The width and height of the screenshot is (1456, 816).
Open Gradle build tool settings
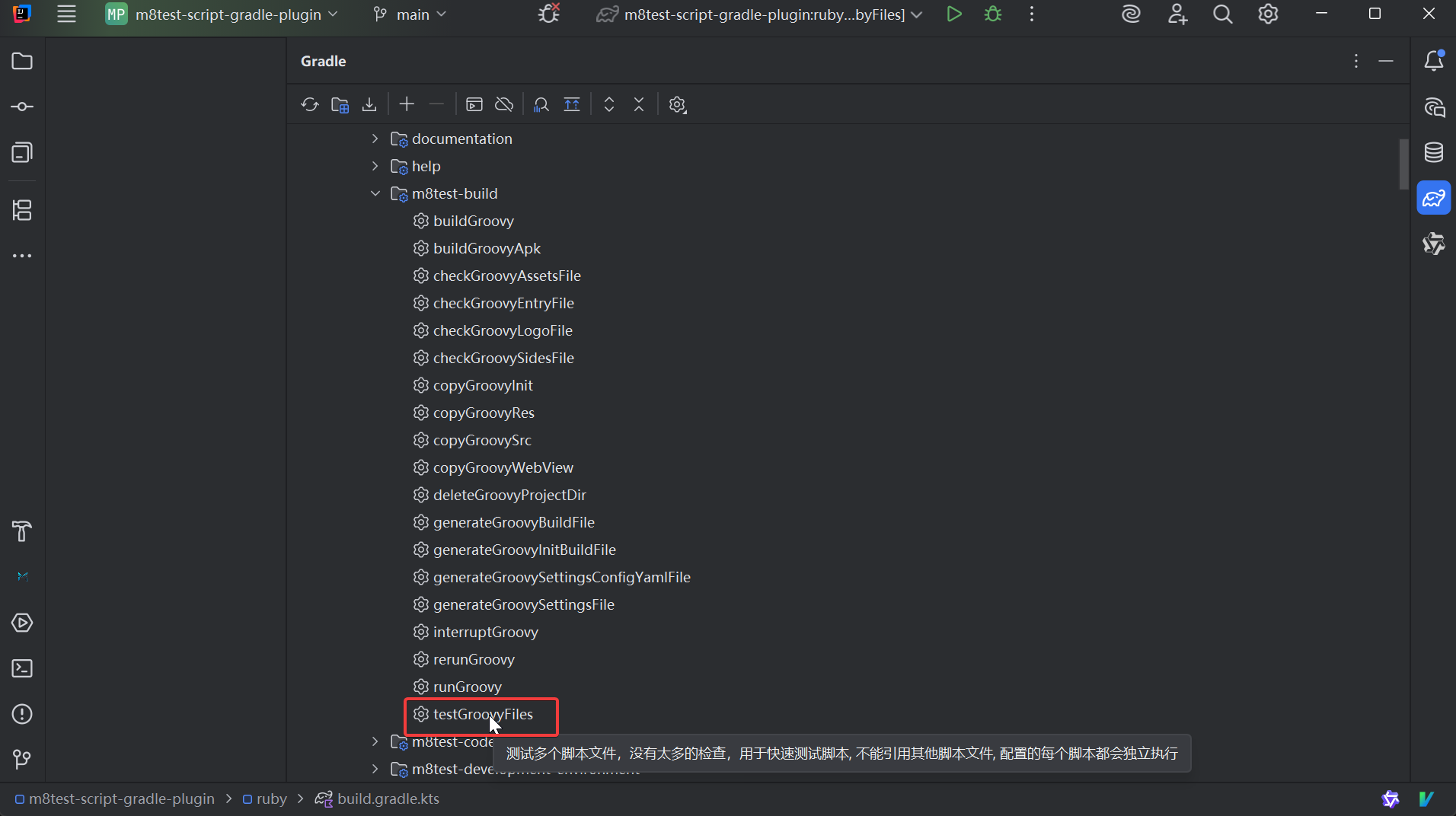pyautogui.click(x=677, y=104)
